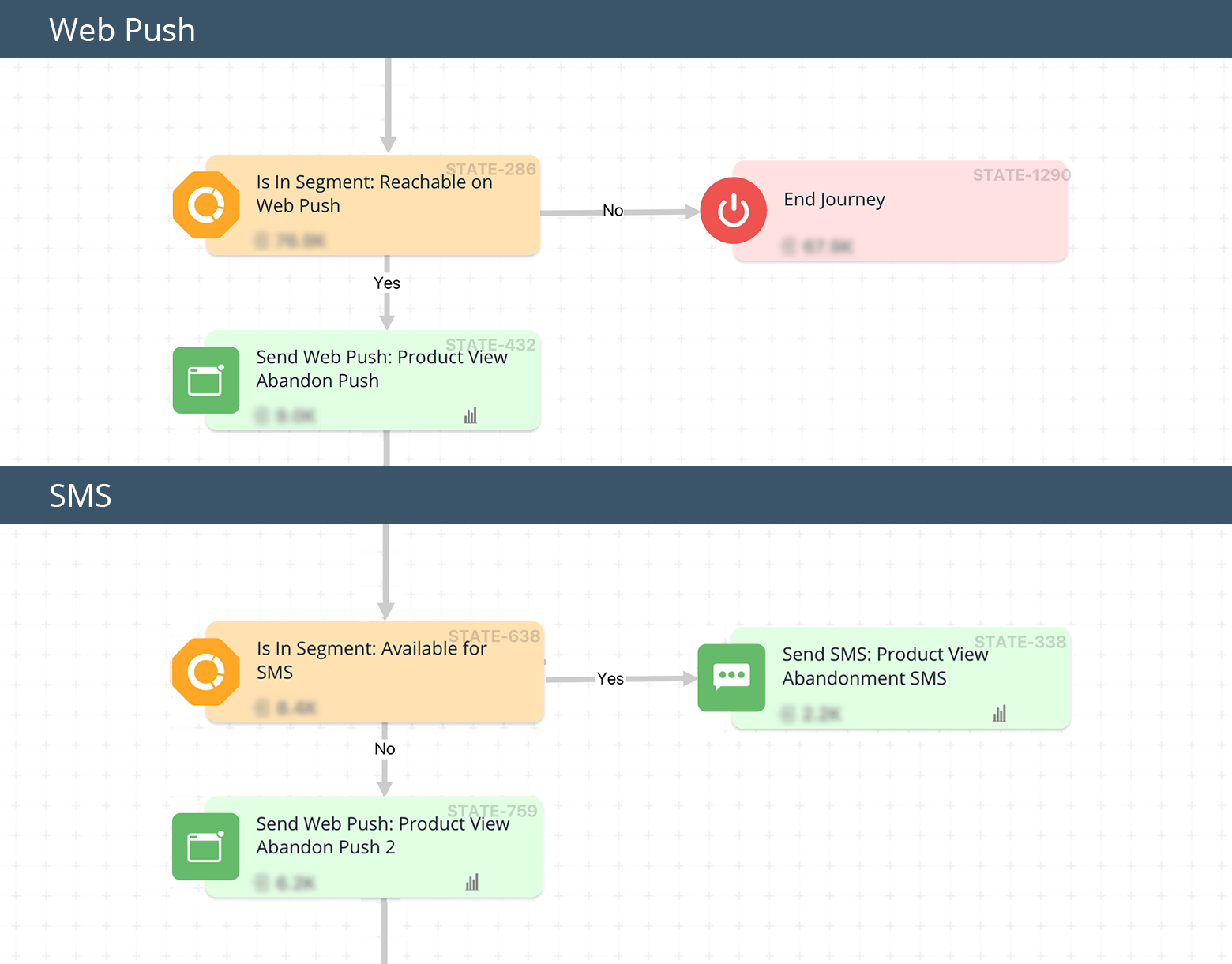Click the orange segment icon for Web Push

coord(206,205)
